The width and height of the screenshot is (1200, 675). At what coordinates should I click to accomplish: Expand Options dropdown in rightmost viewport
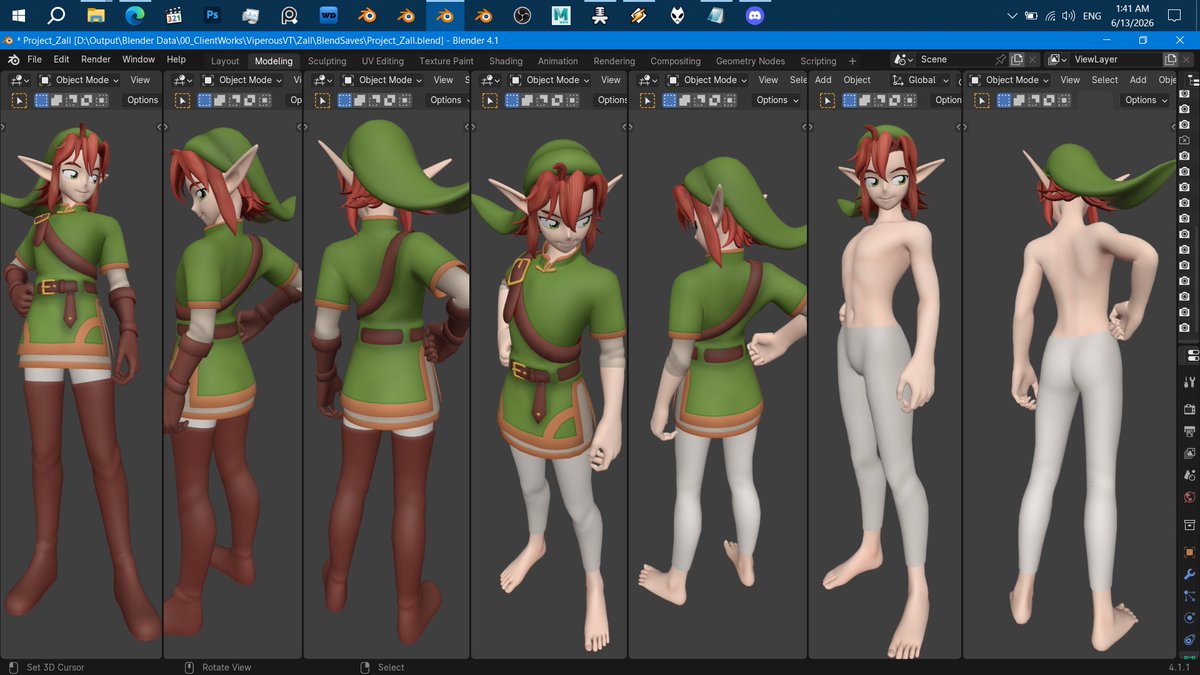coord(1145,100)
